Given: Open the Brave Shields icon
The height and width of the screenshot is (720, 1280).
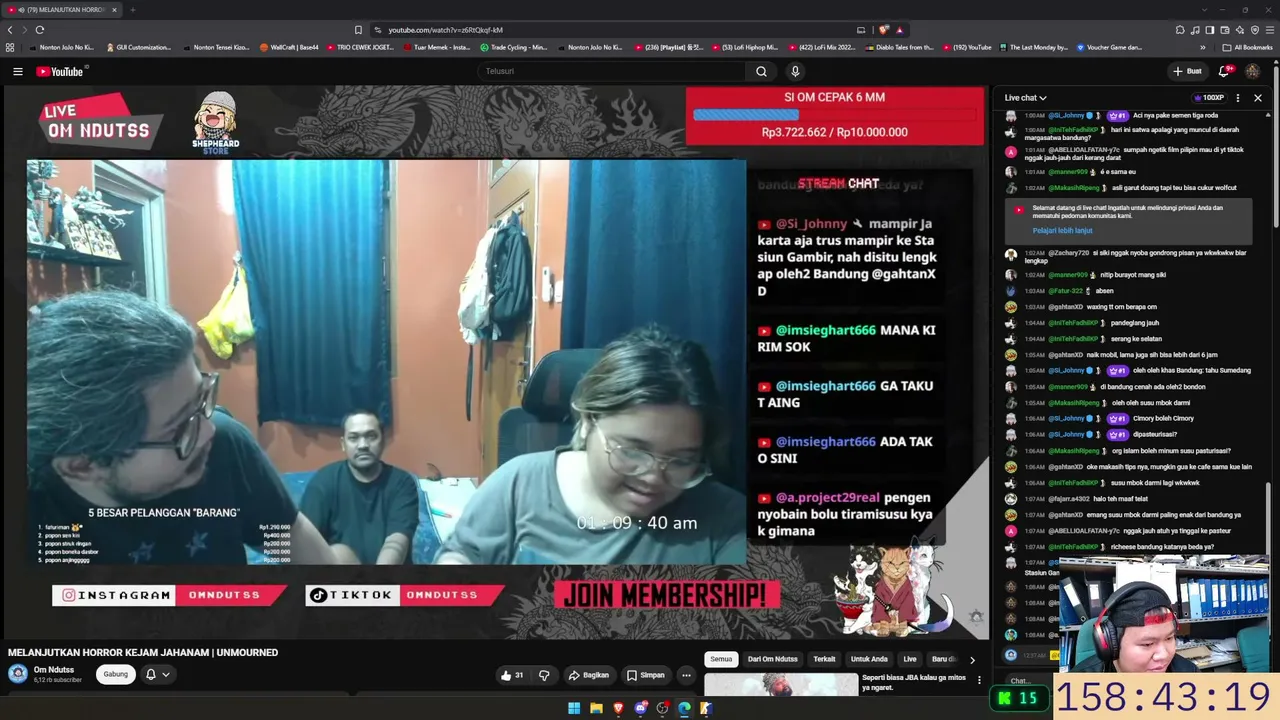Looking at the screenshot, I should point(883,30).
